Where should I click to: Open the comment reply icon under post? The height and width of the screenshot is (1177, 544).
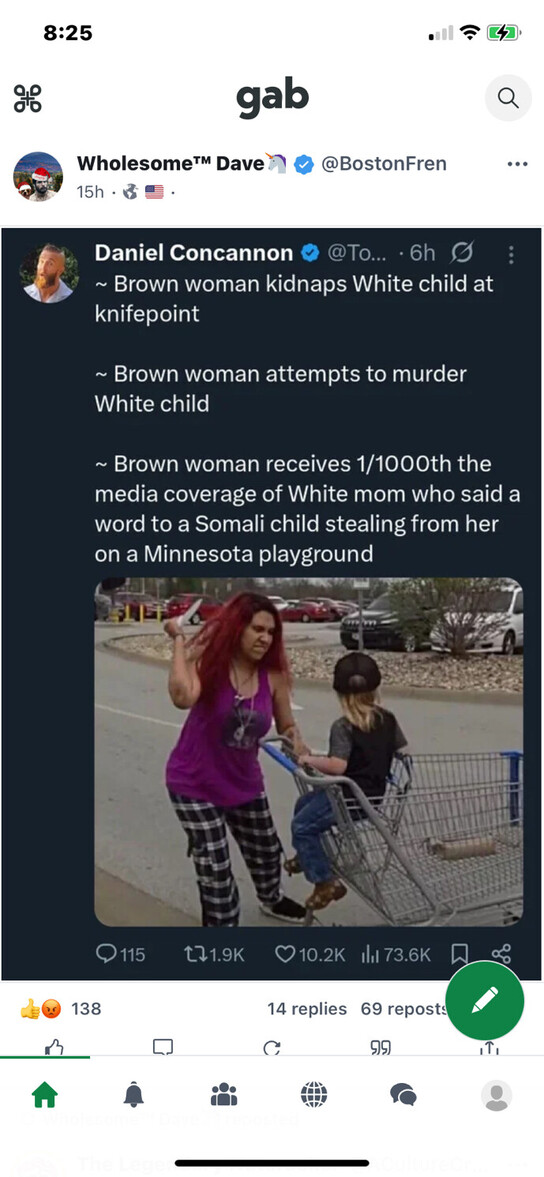[x=163, y=1048]
